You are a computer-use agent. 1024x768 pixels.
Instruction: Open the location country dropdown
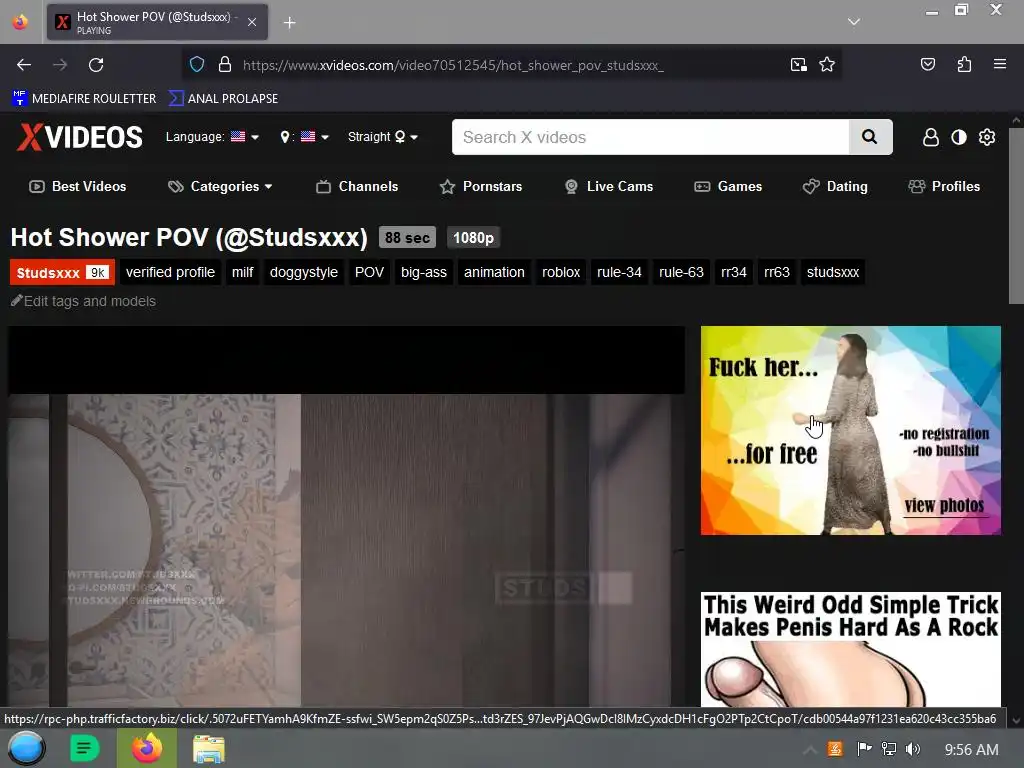(x=304, y=136)
